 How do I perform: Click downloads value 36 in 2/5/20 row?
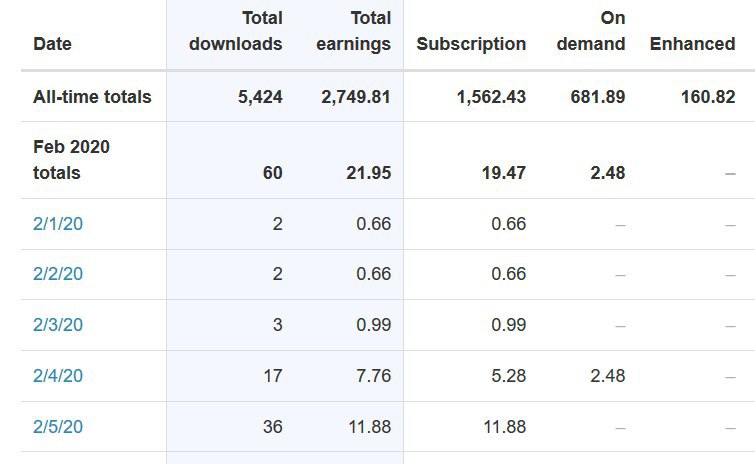(273, 427)
